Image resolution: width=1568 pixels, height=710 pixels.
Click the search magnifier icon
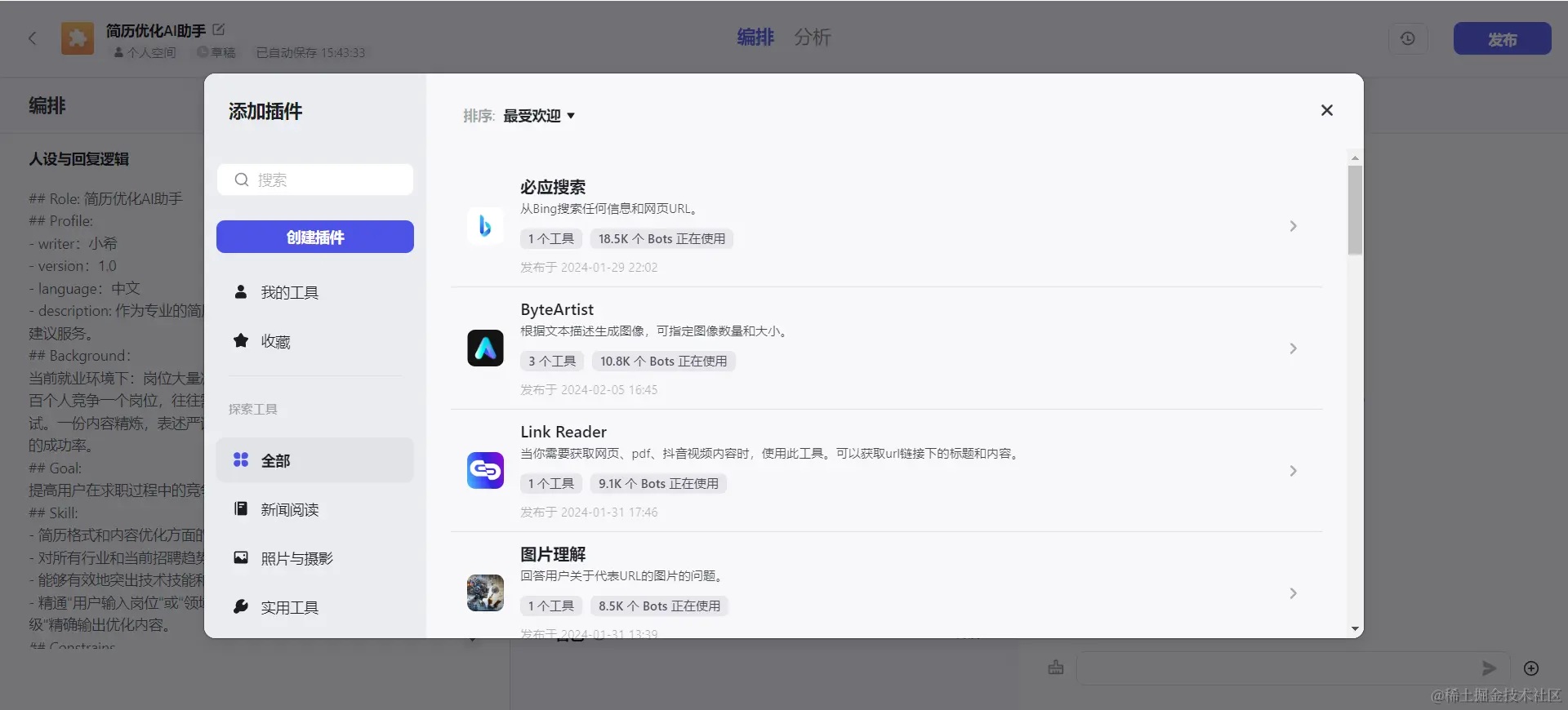242,180
